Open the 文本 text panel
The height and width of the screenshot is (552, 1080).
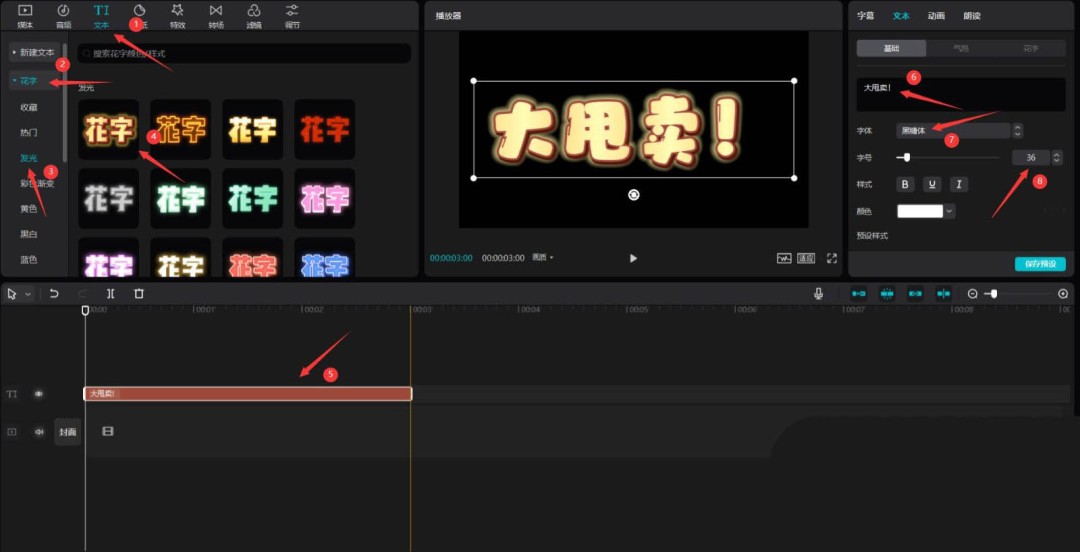[x=101, y=16]
